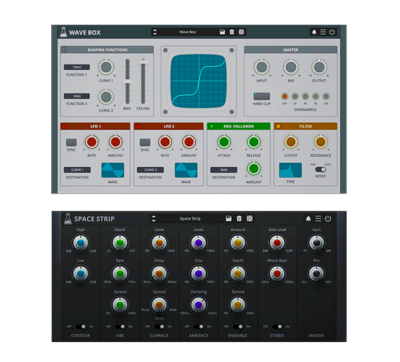Screen dimensions: 400x362
Task: Open Env. Follower Destination dropdown
Action: 224,170
